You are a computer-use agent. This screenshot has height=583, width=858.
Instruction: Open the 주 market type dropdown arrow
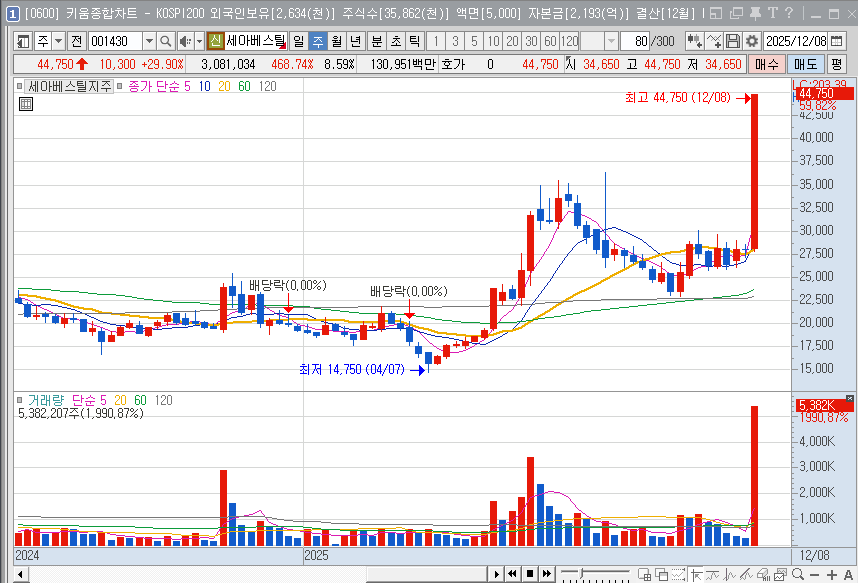click(58, 41)
